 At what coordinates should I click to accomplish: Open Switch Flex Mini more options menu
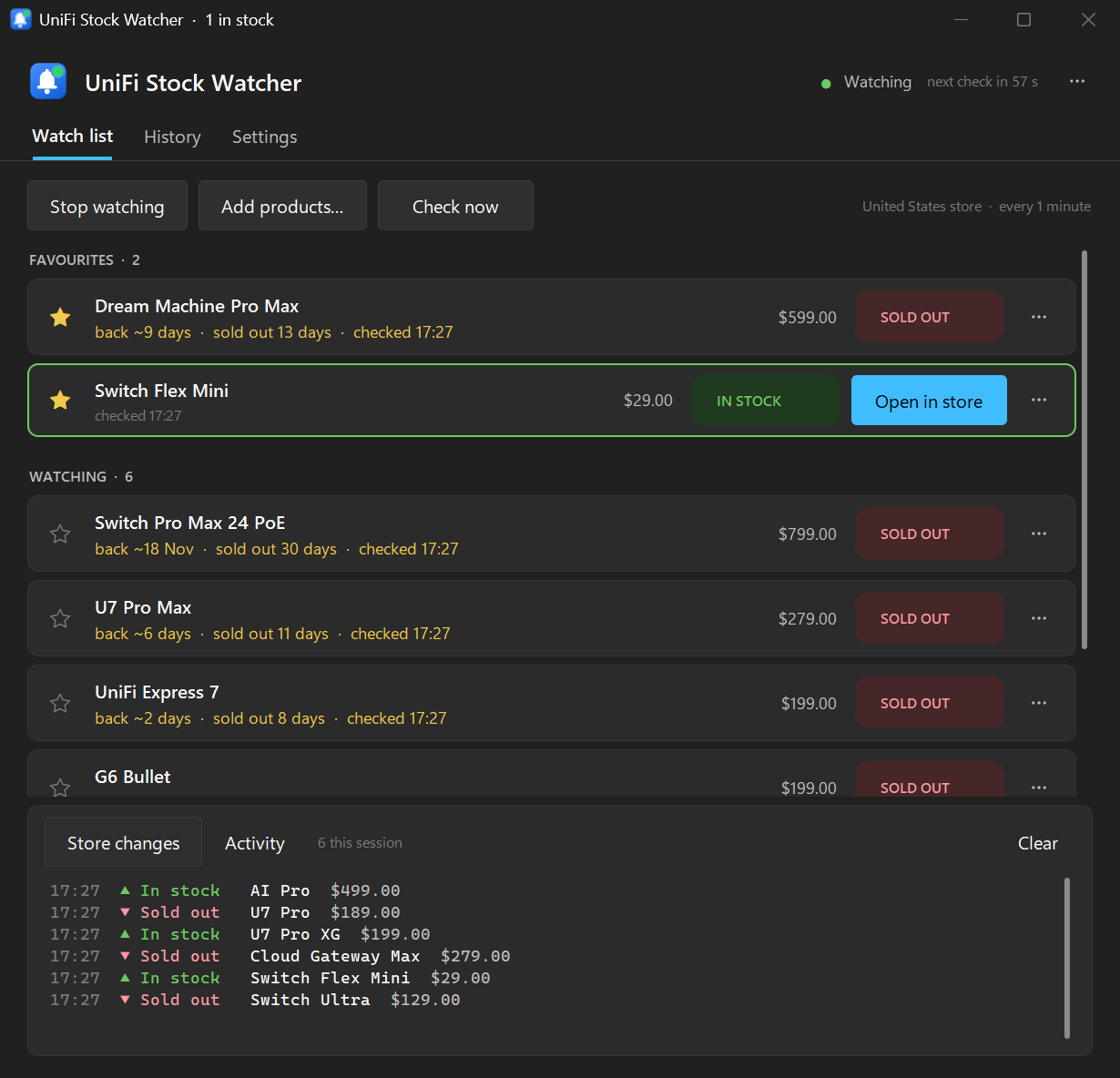1039,400
